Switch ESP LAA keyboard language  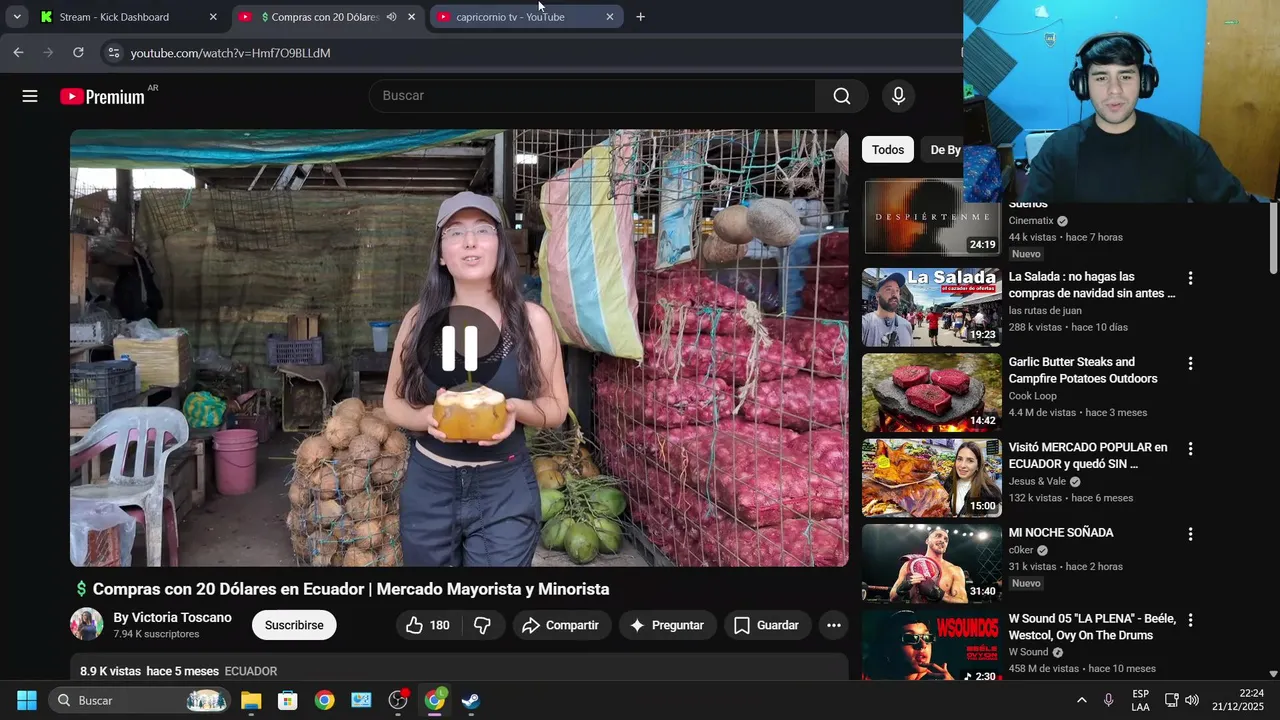pyautogui.click(x=1140, y=700)
